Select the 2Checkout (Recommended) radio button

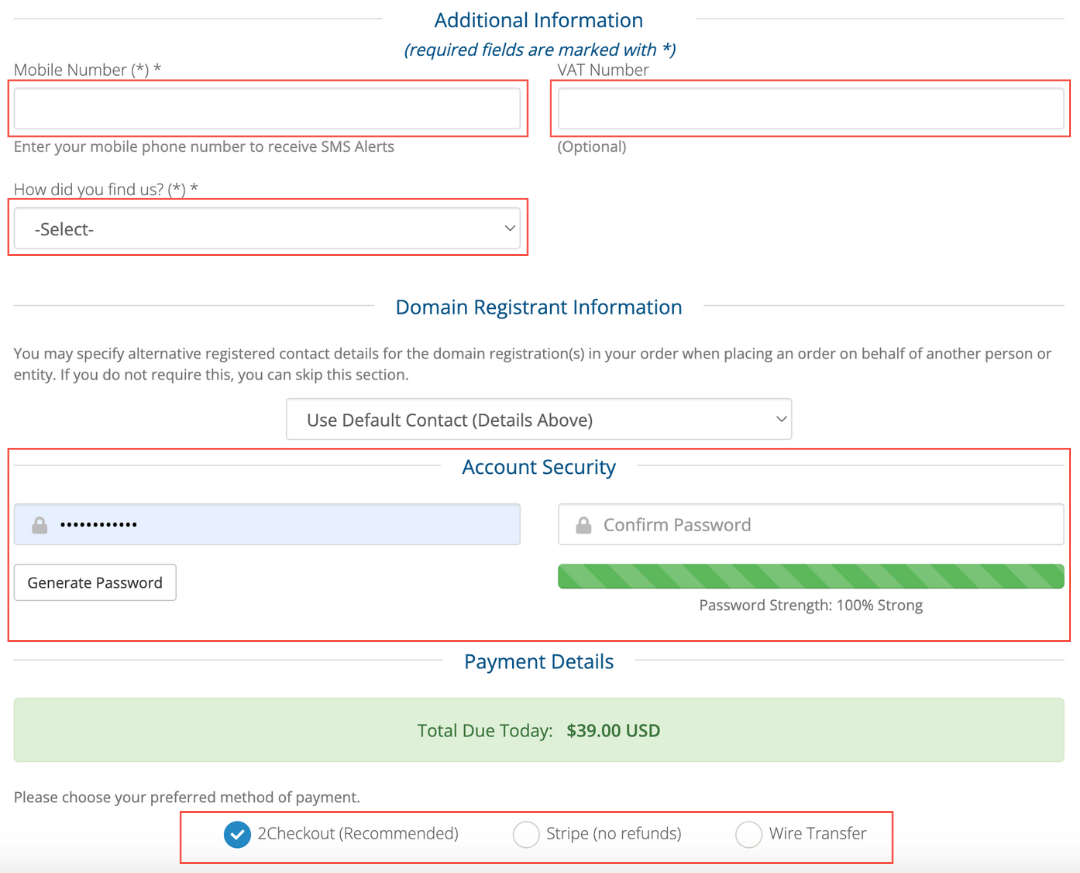click(x=237, y=834)
